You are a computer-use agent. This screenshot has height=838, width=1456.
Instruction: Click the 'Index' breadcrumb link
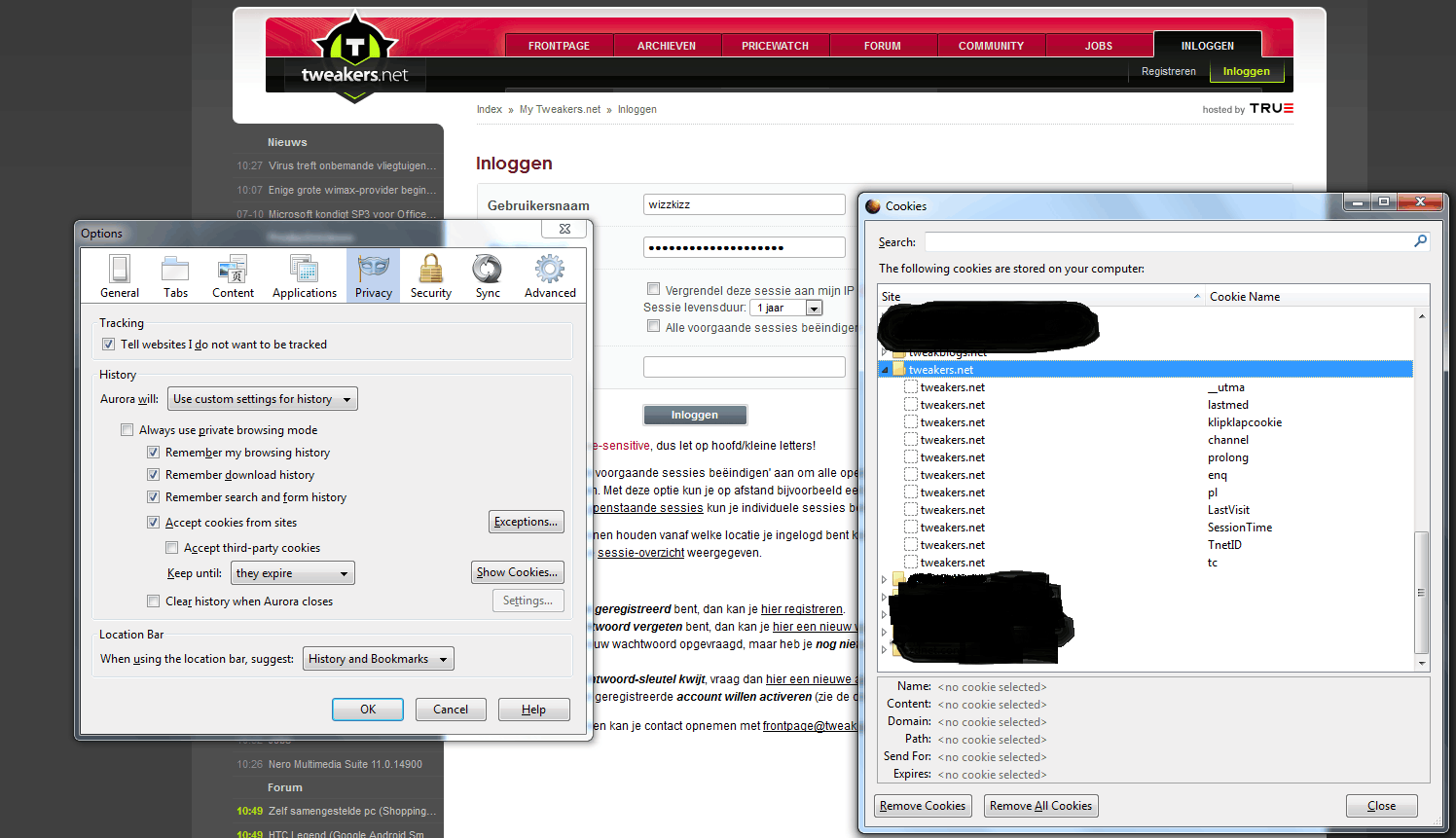click(x=490, y=109)
